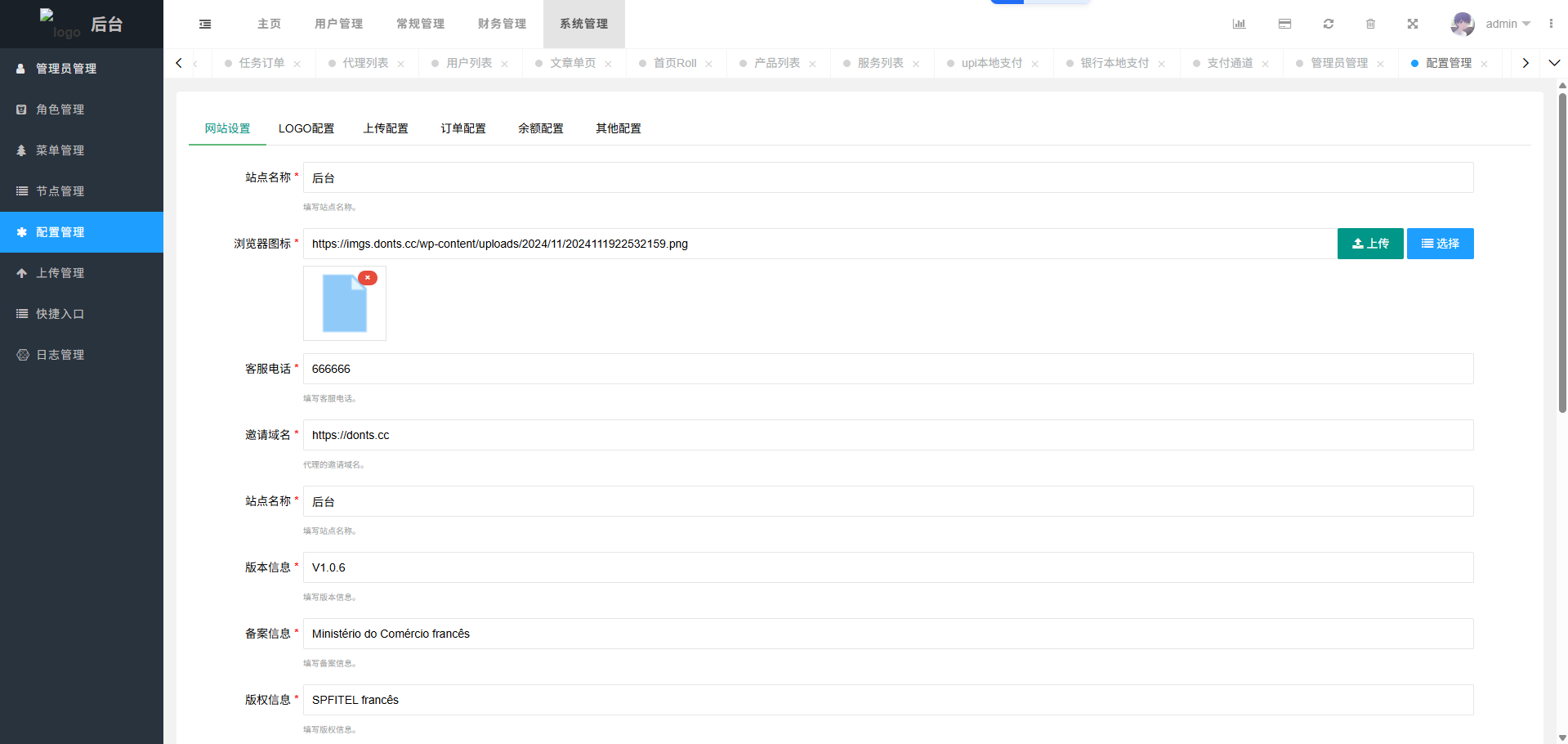Image resolution: width=1568 pixels, height=744 pixels.
Task: Open the vertical three-dot more menu
Action: point(1551,24)
